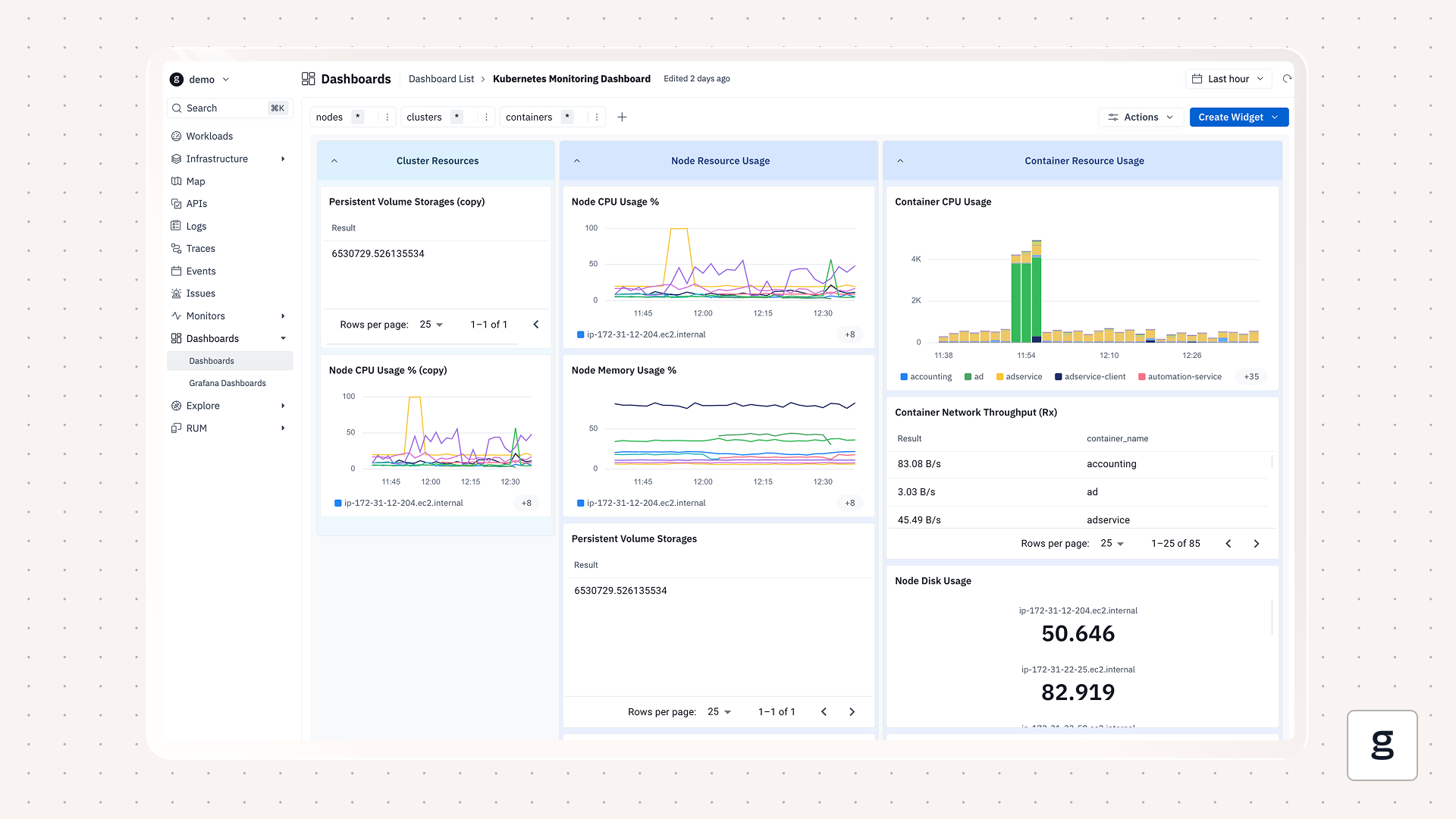Click the Map icon in sidebar
Image resolution: width=1456 pixels, height=819 pixels.
[x=177, y=181]
